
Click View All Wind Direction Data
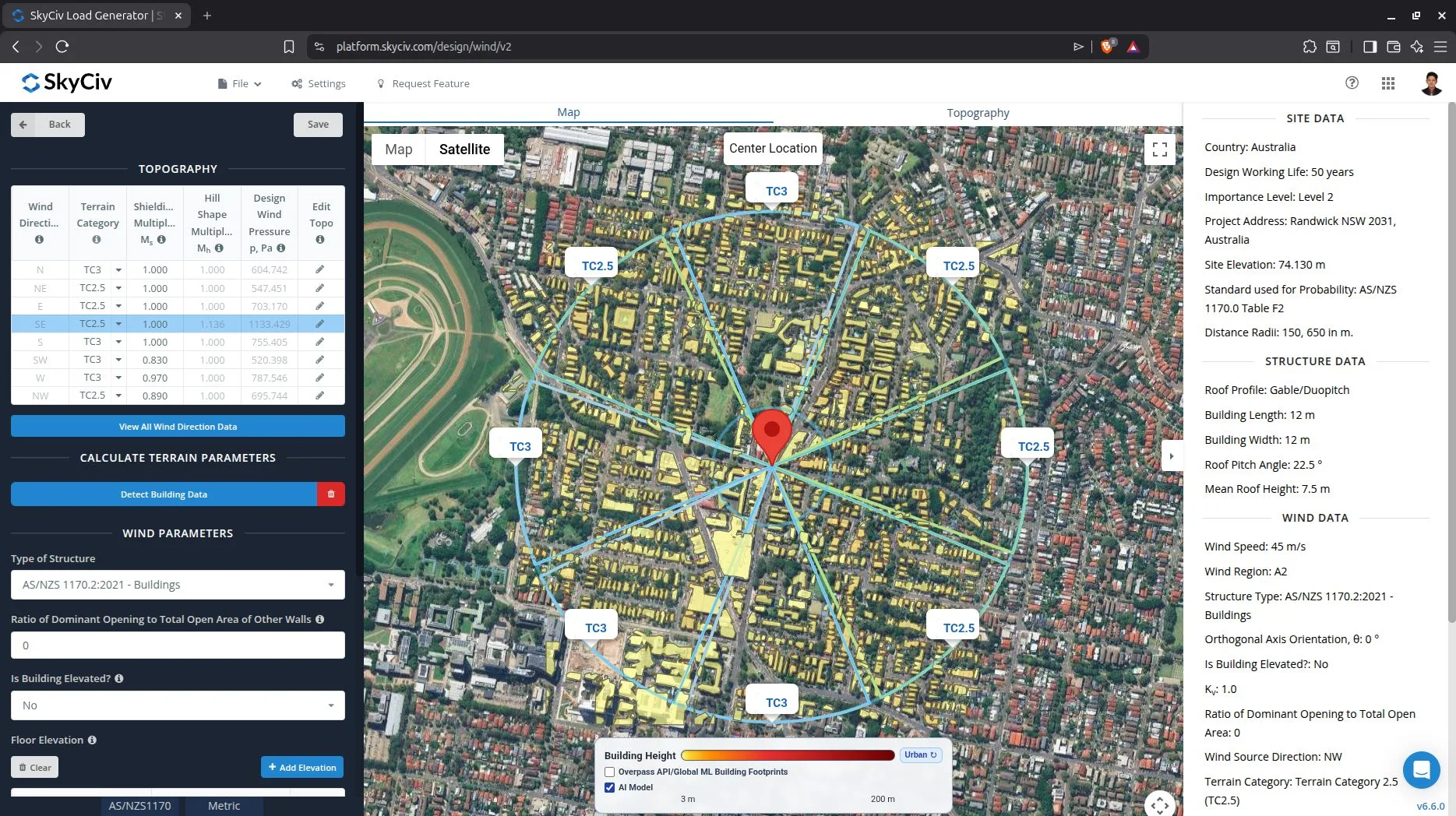(x=178, y=427)
